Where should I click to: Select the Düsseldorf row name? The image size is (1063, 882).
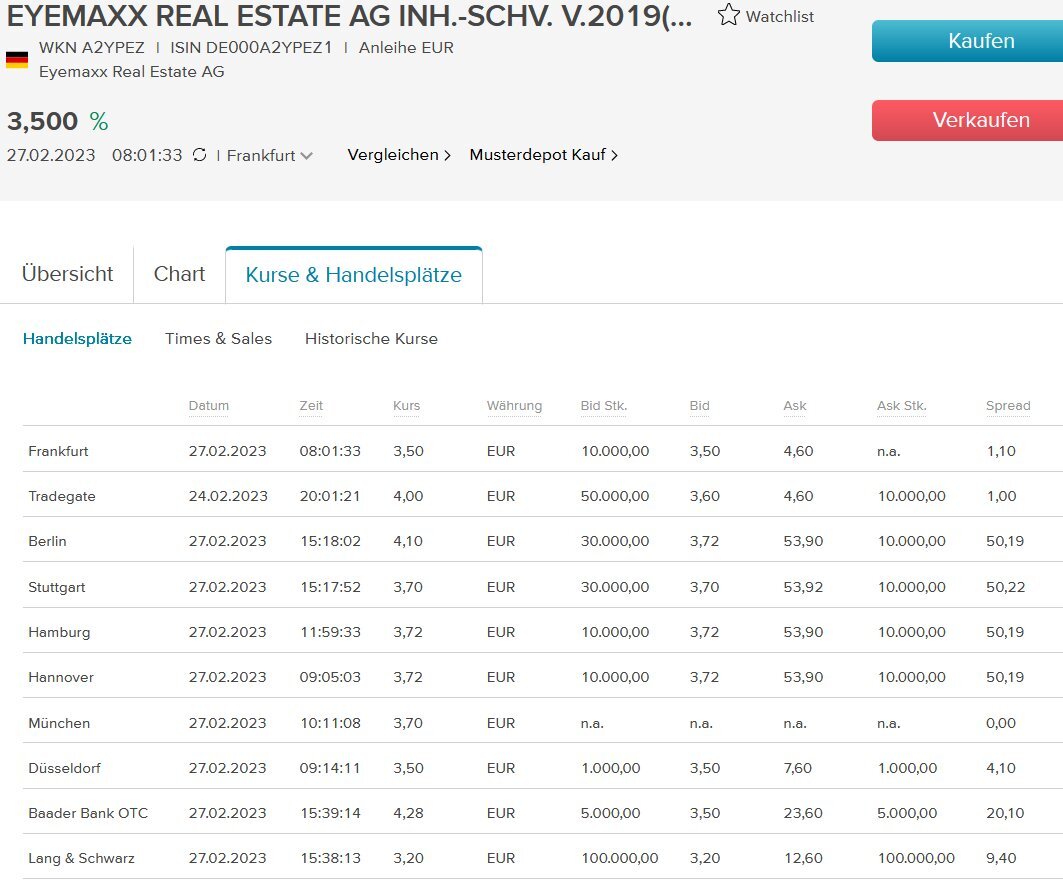64,768
